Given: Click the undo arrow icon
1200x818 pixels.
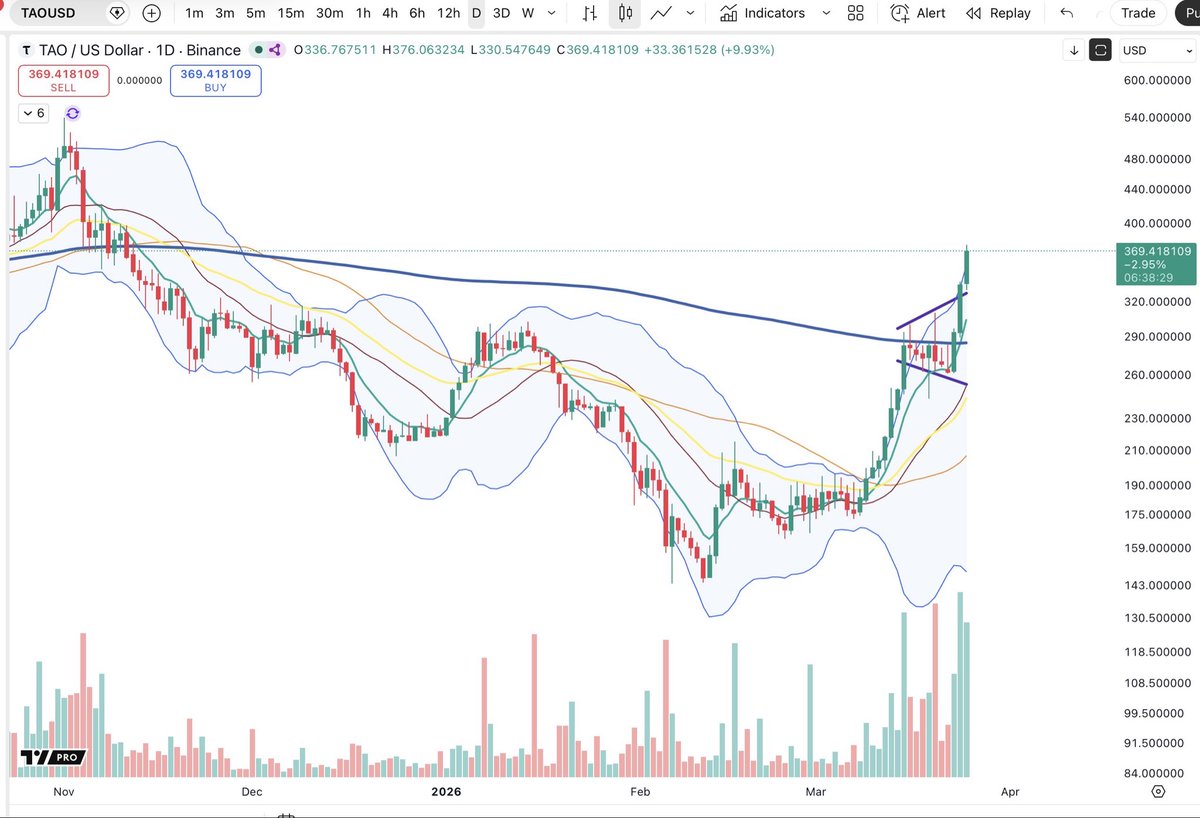Looking at the screenshot, I should [1066, 13].
